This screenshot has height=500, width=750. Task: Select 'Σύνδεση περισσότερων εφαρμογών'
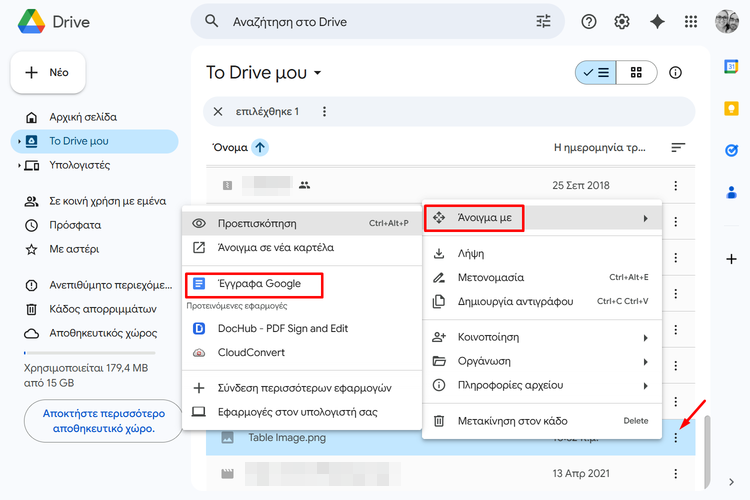point(301,388)
